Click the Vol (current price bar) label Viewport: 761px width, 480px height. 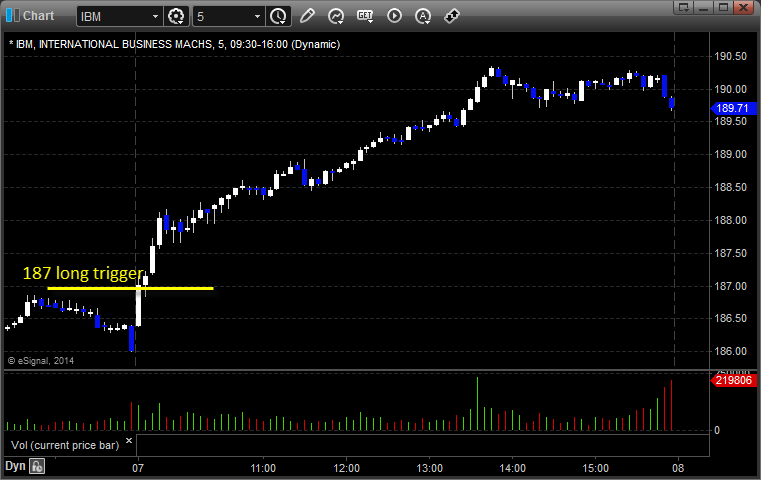(x=65, y=445)
